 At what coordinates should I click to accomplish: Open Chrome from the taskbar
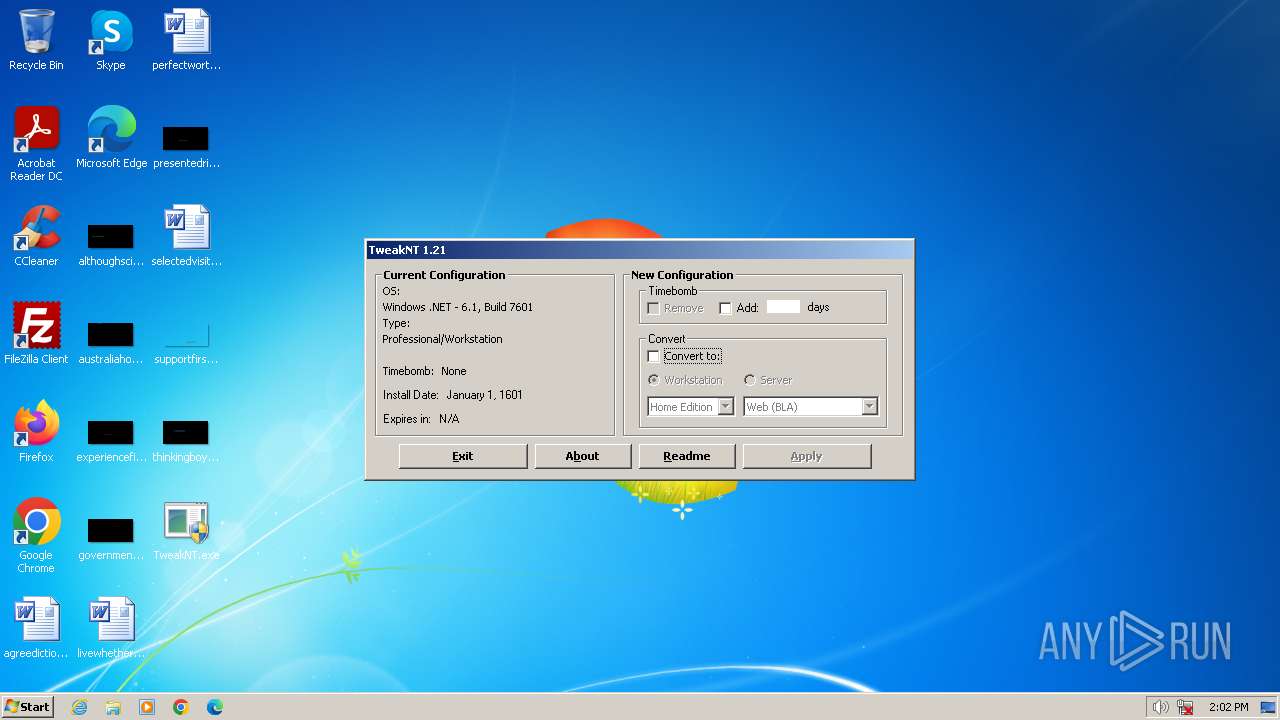pos(181,707)
